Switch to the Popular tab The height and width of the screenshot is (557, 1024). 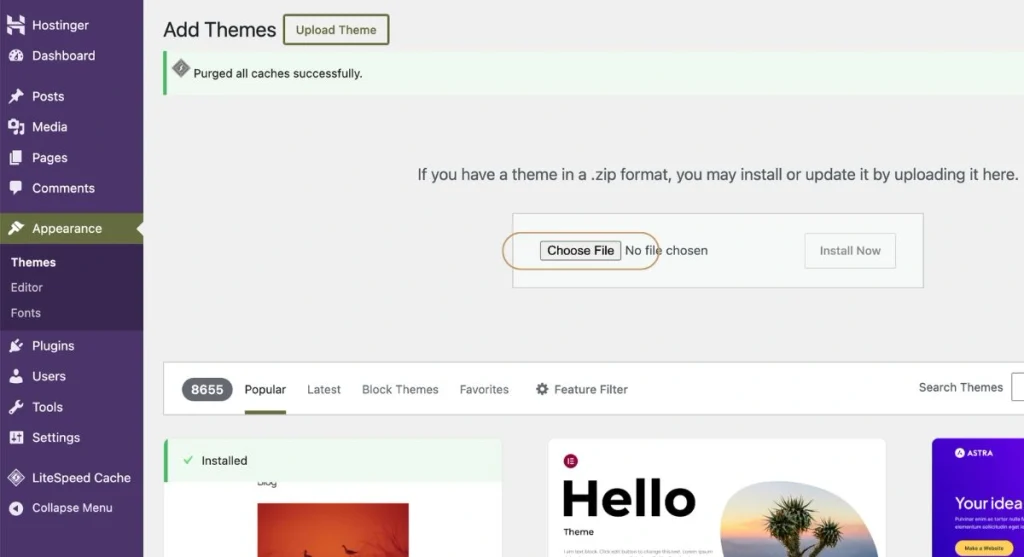click(265, 389)
